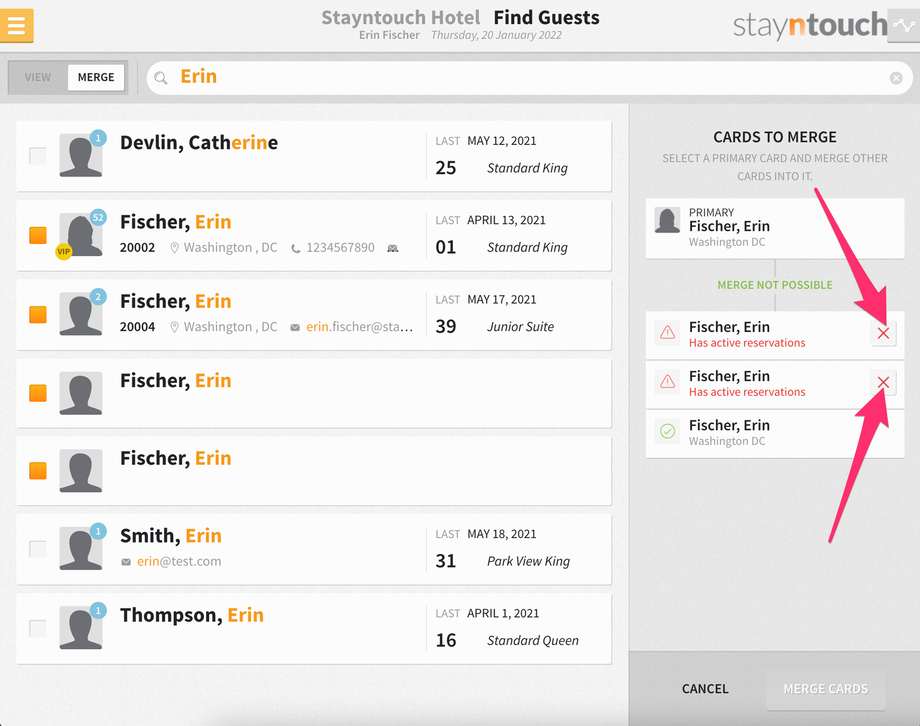The width and height of the screenshot is (920, 726).
Task: Click the avatar with the 52 stays badge
Action: (x=81, y=235)
